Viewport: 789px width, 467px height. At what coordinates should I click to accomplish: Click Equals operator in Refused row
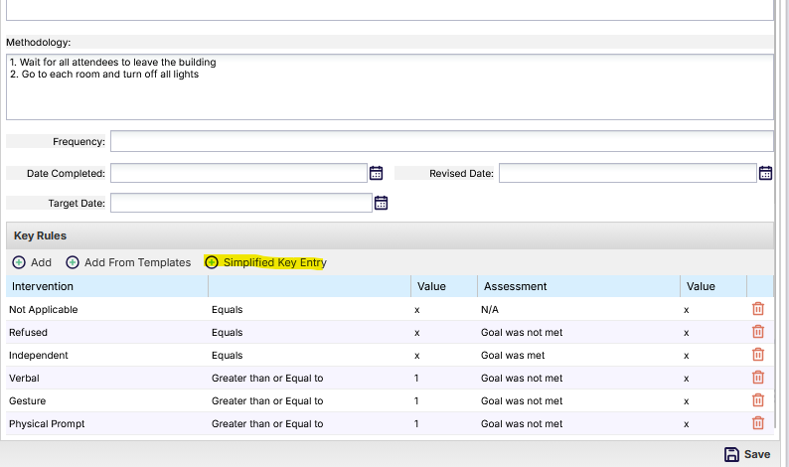click(x=227, y=333)
